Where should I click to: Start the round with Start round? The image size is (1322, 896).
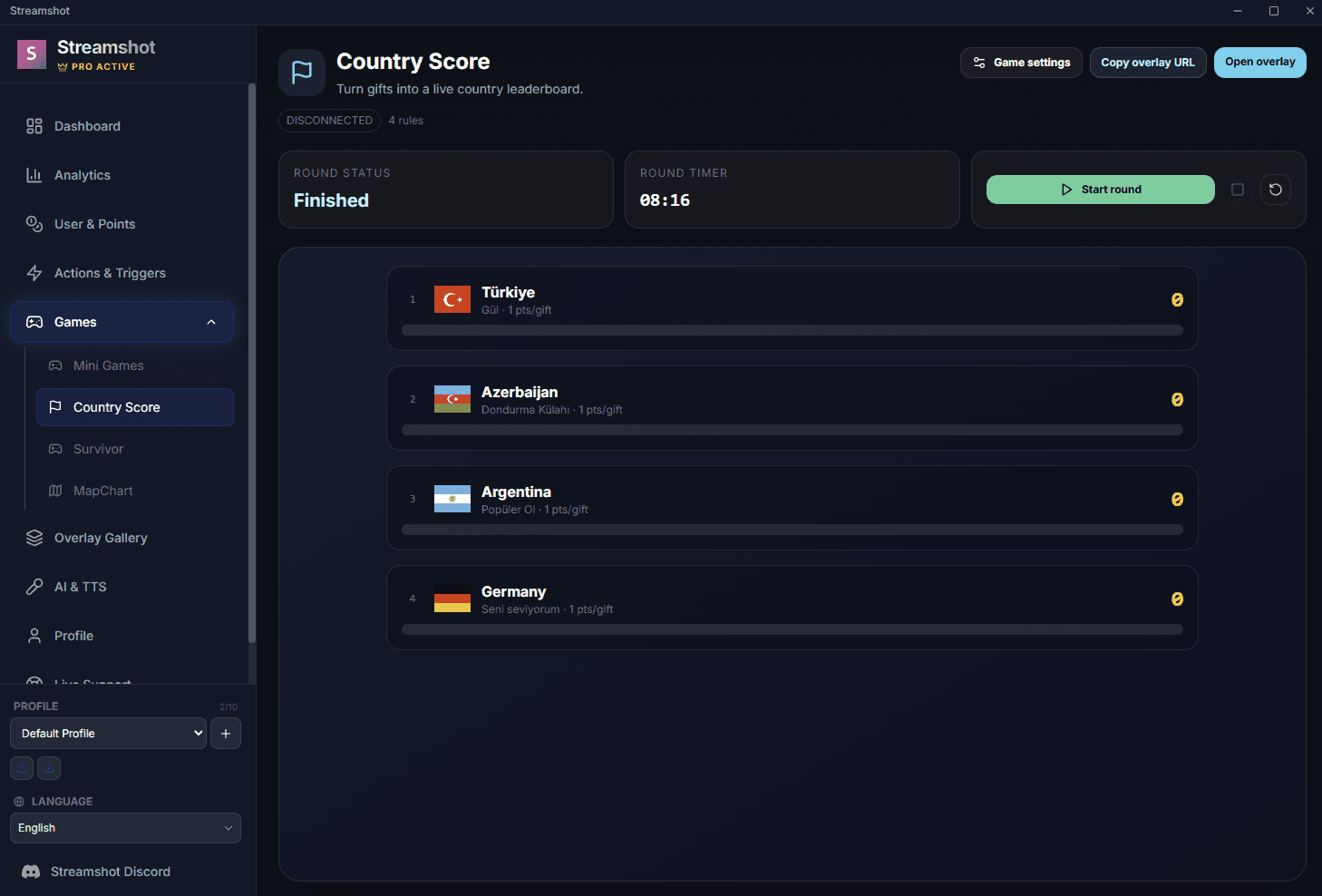pos(1101,190)
